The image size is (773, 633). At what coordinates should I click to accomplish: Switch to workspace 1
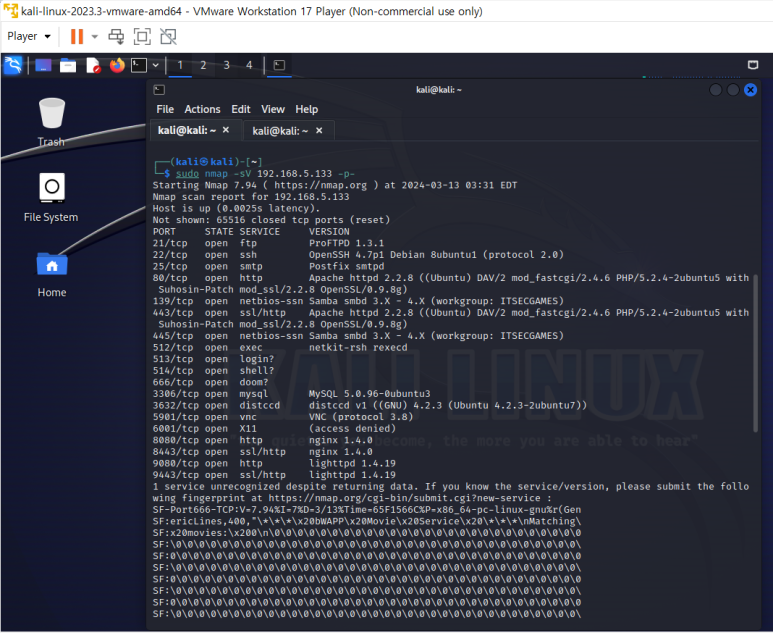(x=180, y=65)
